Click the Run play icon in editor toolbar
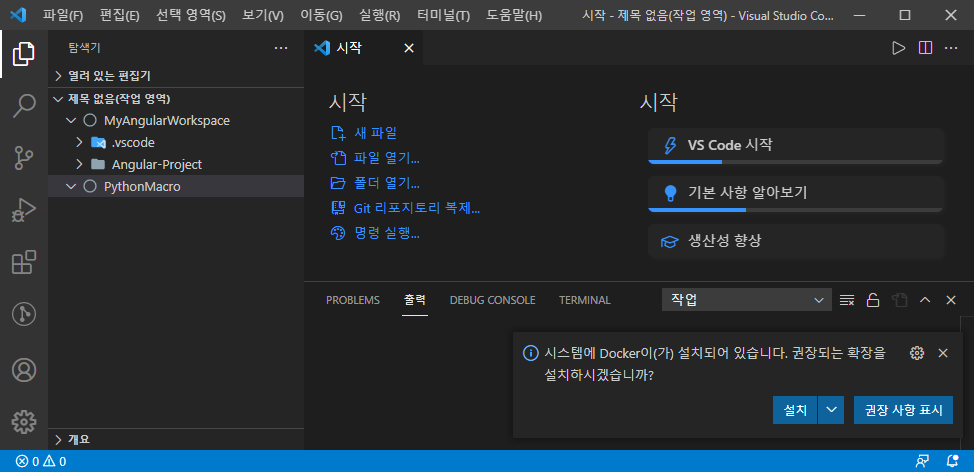Viewport: 974px width, 472px height. pyautogui.click(x=898, y=48)
